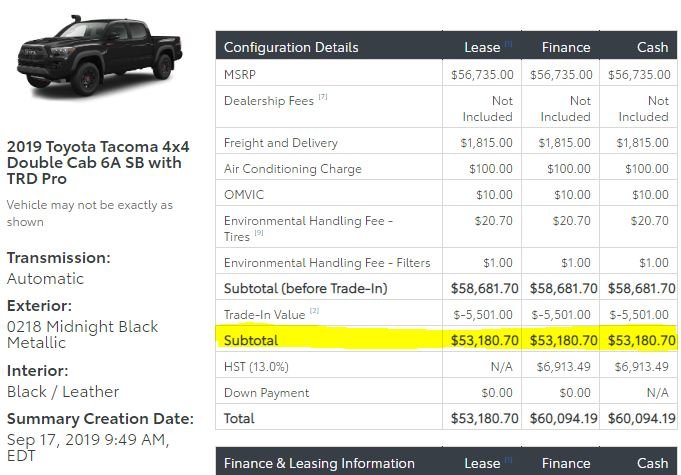681x475 pixels.
Task: Select the Cash column header in Configuration Details
Action: (652, 47)
